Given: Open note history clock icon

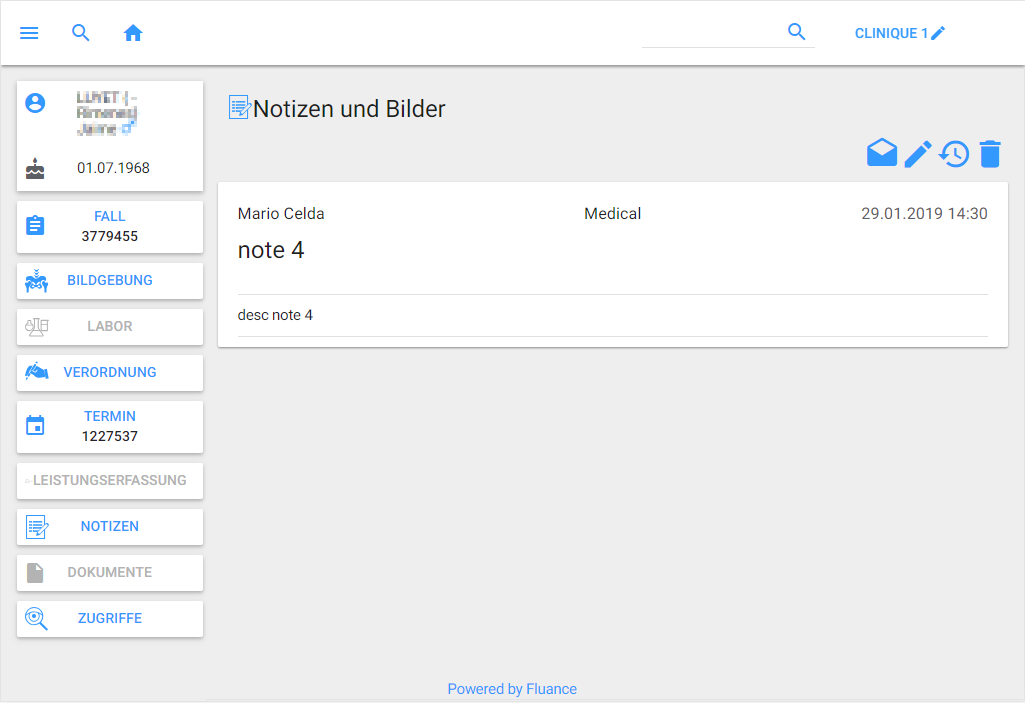Looking at the screenshot, I should [x=954, y=154].
